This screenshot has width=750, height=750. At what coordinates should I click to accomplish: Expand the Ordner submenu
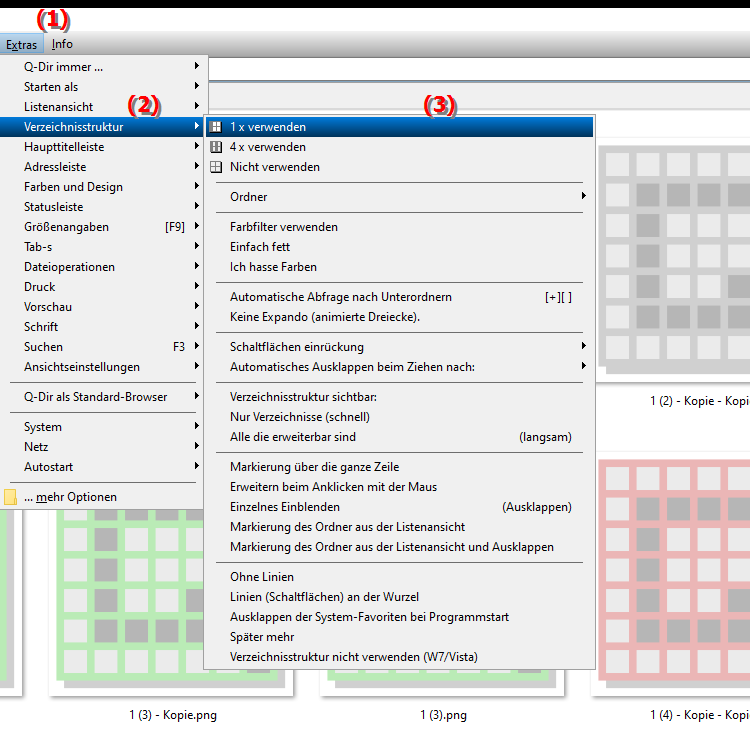(x=399, y=197)
